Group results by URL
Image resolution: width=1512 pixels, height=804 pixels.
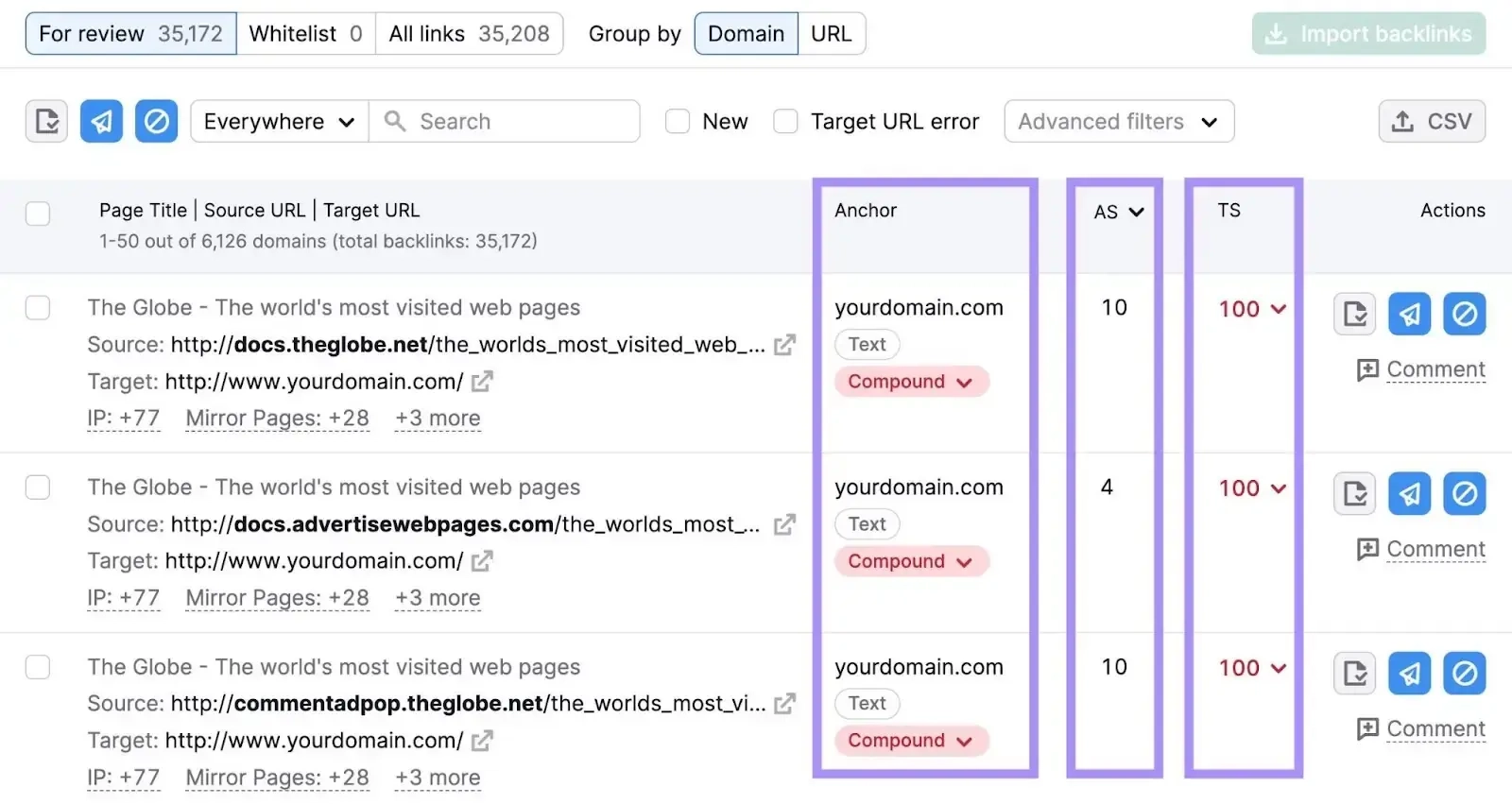coord(831,34)
